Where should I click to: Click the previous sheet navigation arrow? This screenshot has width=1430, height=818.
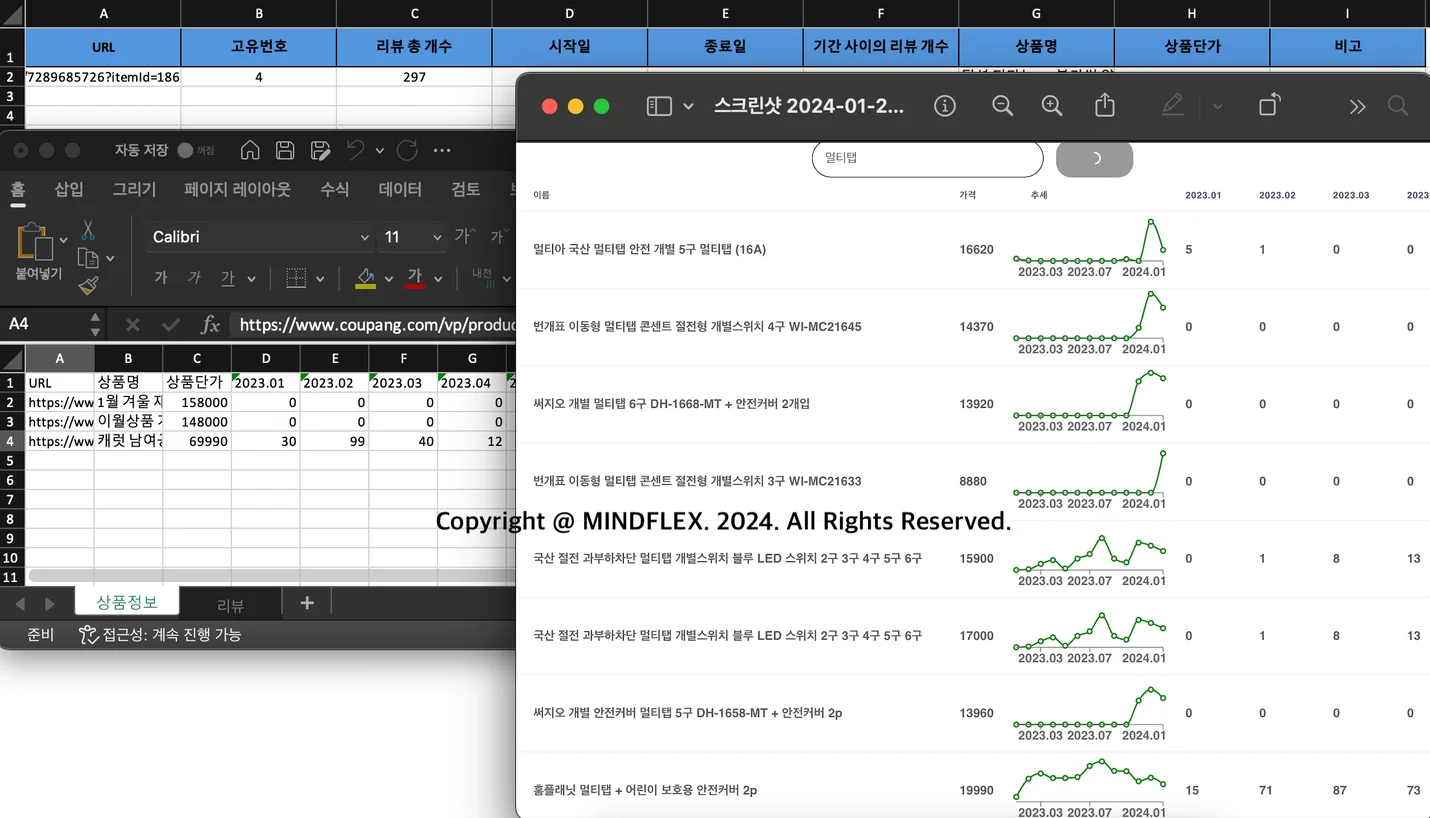click(20, 604)
